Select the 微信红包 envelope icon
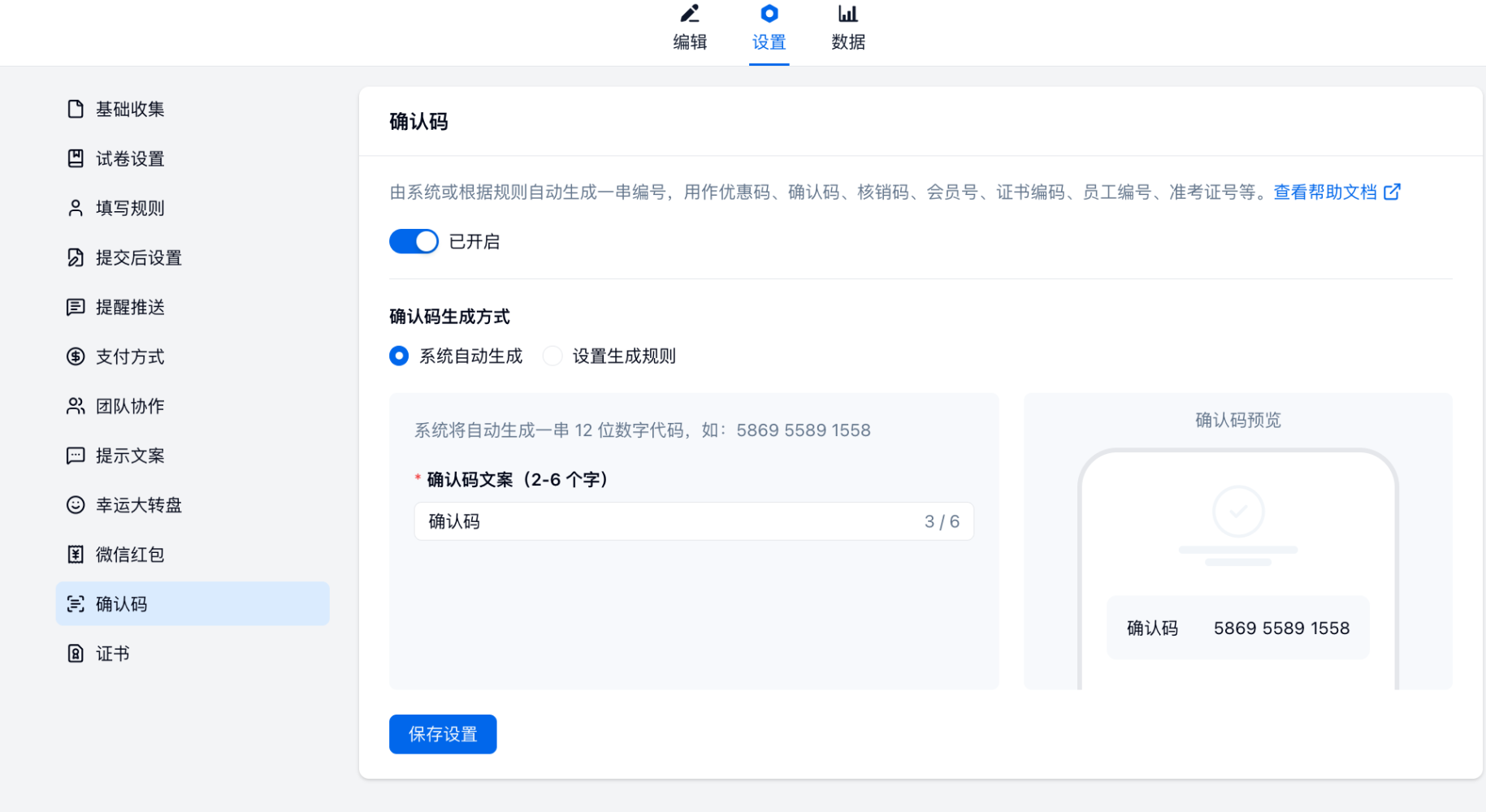1486x812 pixels. coord(76,555)
